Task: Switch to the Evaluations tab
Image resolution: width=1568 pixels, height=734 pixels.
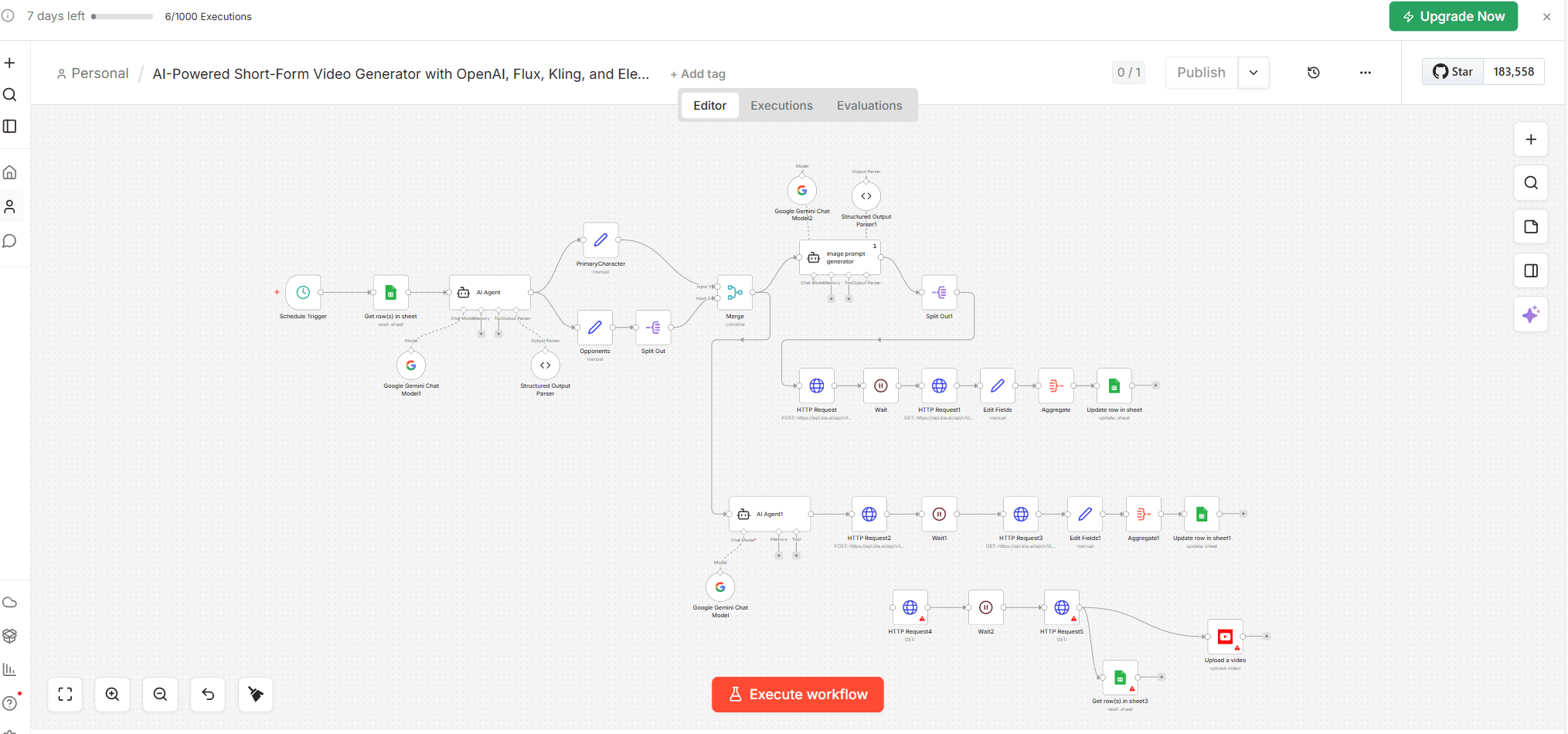Action: tap(869, 106)
